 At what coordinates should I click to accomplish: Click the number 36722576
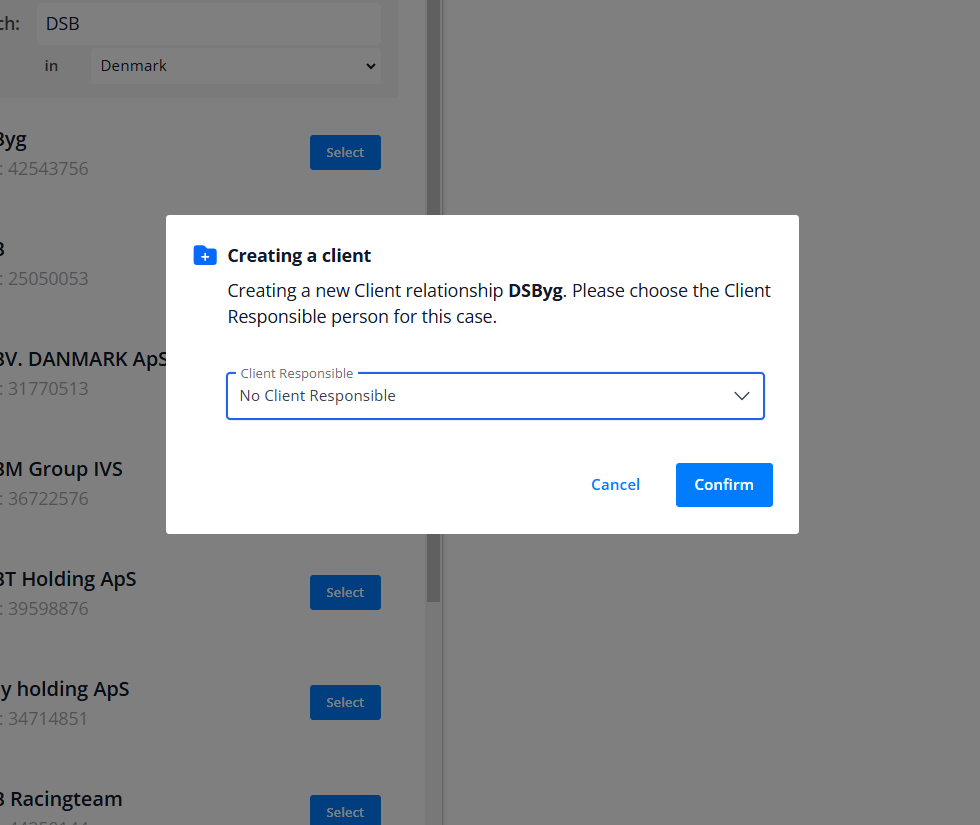[x=48, y=499]
